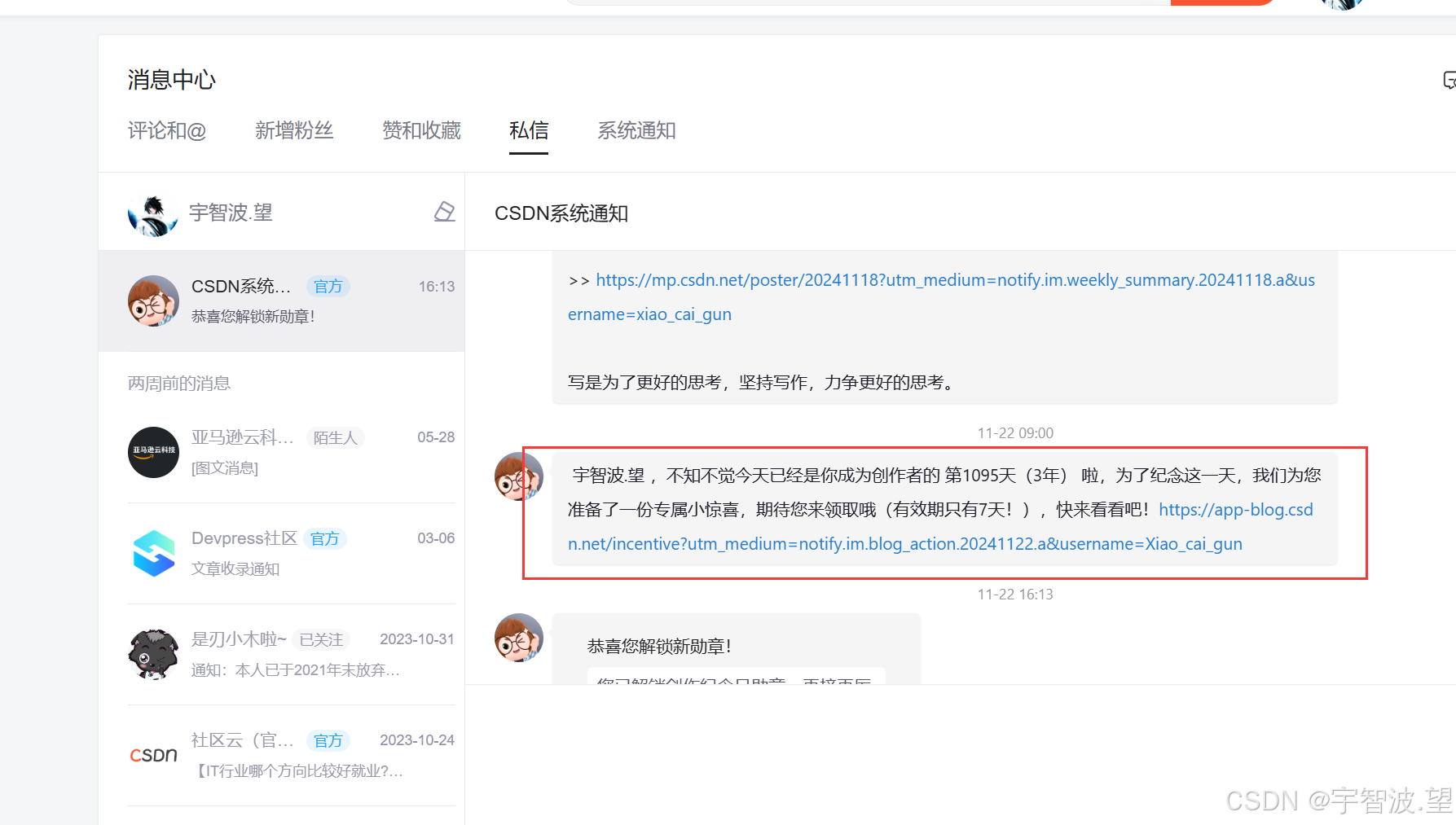Click sender avatar beside 恭喜您解锁新勋章 message
Screen dimensions: 1456x825
pos(518,638)
